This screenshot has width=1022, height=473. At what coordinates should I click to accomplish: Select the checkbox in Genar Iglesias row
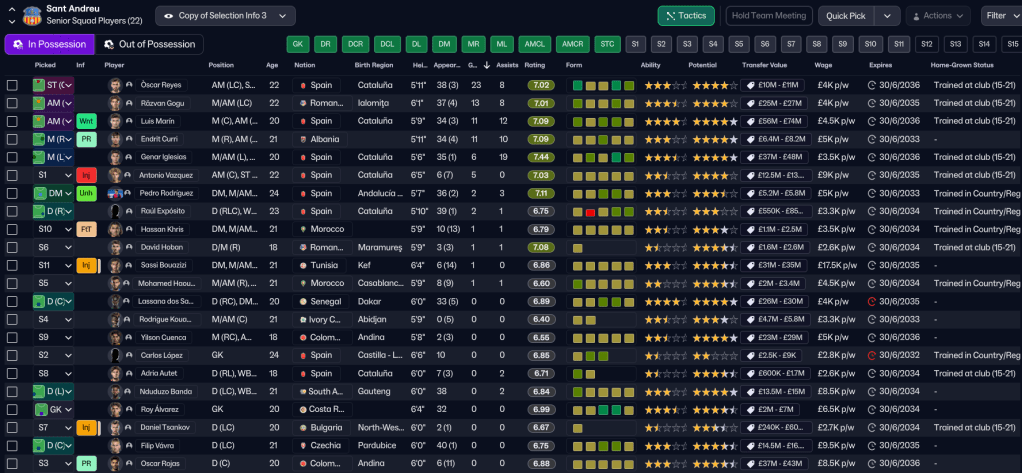(12, 157)
